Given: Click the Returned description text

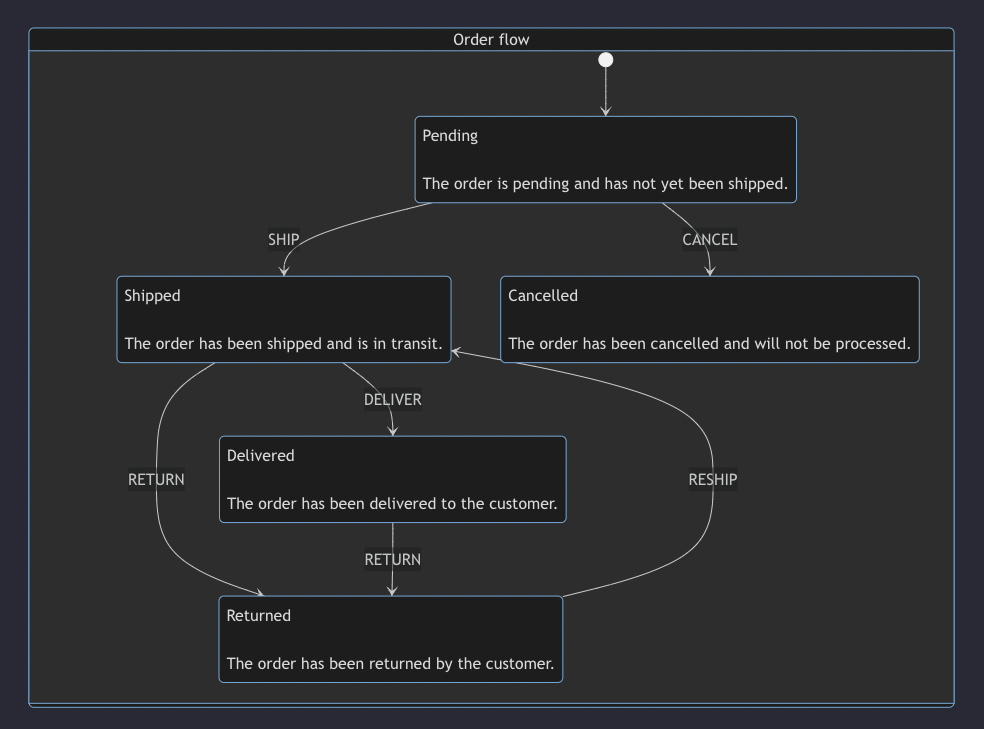Looking at the screenshot, I should point(390,663).
